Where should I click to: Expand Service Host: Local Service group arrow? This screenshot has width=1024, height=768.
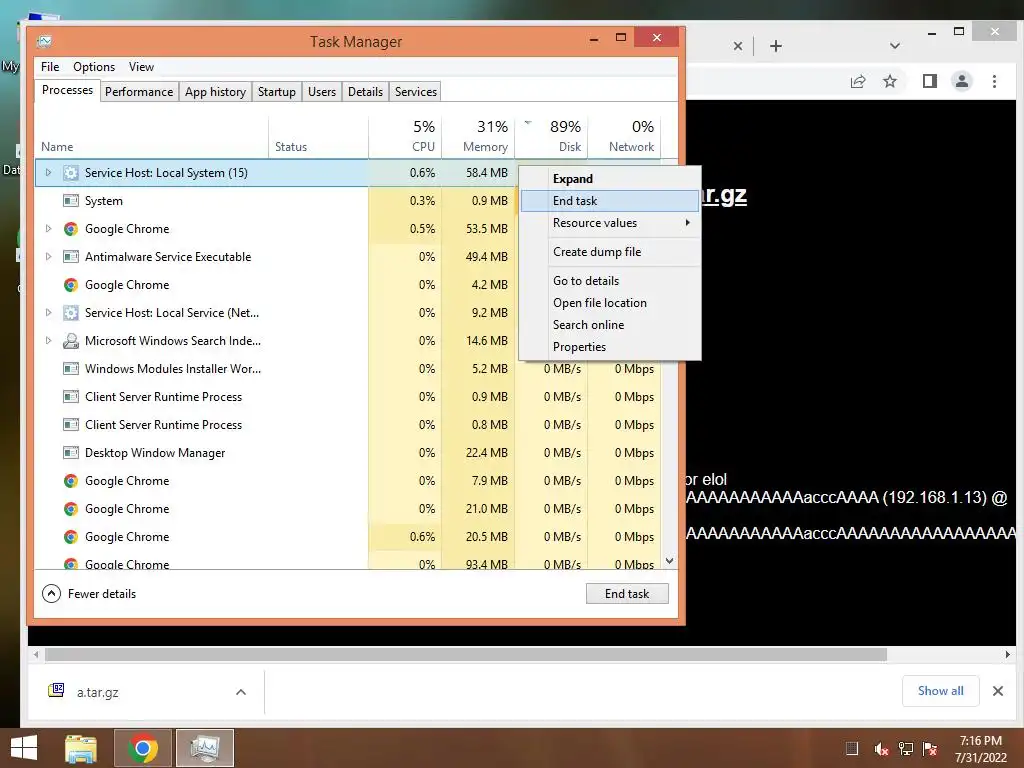48,313
